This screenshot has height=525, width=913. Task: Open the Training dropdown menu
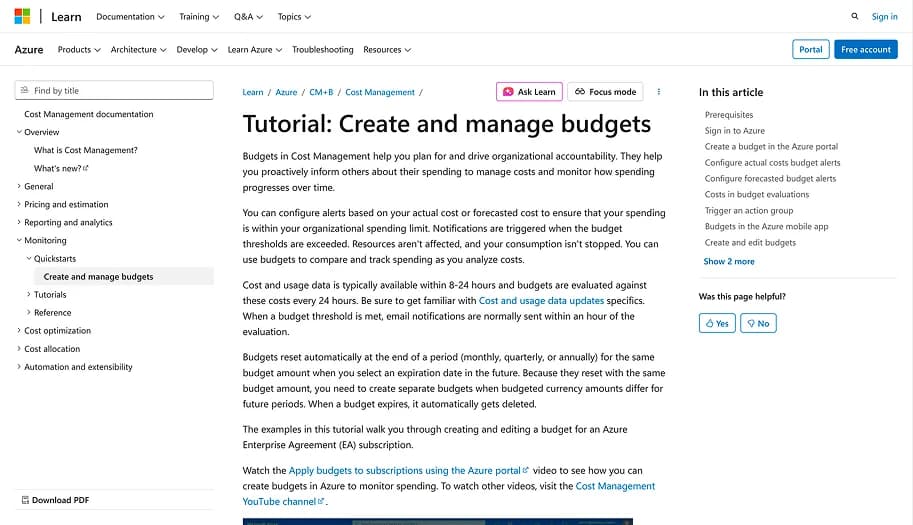click(x=199, y=17)
